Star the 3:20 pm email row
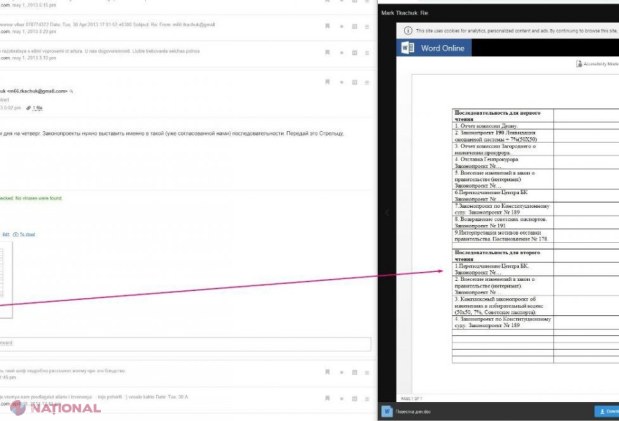Screen dimensions: 619x421 tap(341, 26)
